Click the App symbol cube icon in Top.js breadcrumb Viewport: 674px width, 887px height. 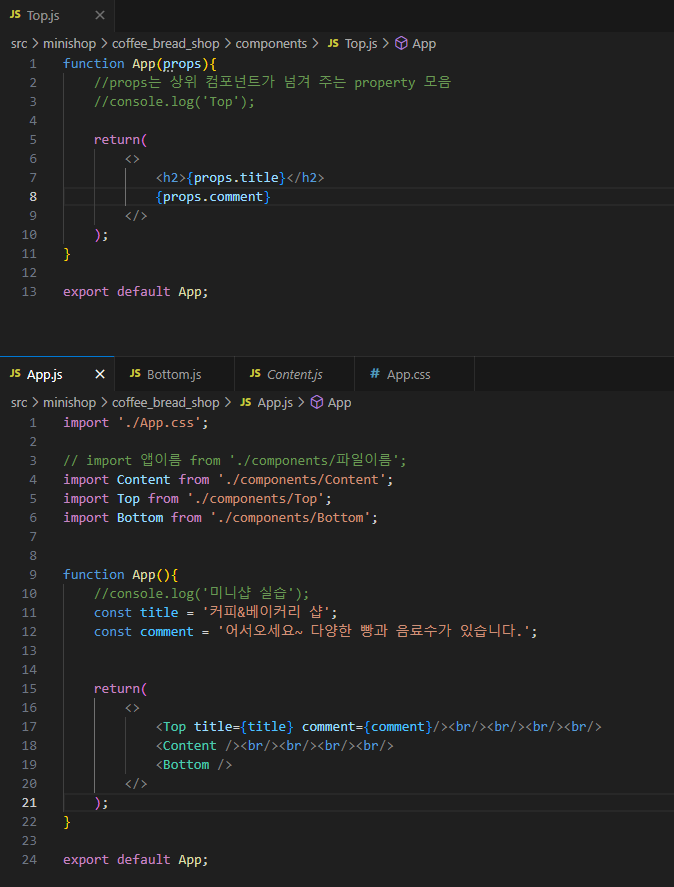pos(401,44)
